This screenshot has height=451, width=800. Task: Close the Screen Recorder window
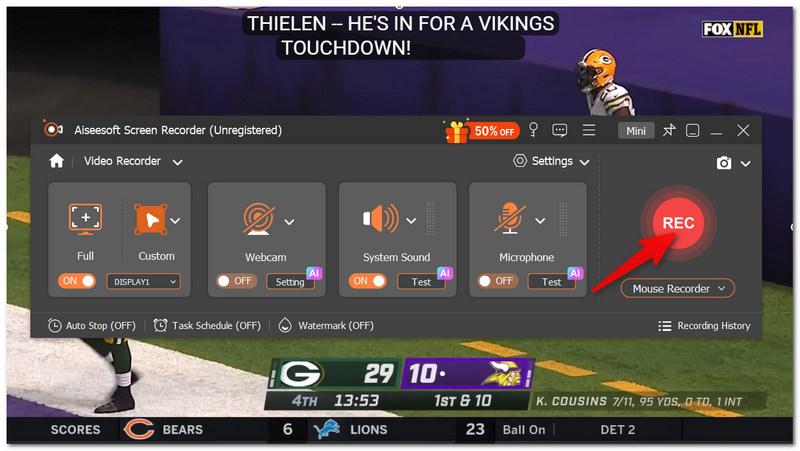[x=743, y=131]
